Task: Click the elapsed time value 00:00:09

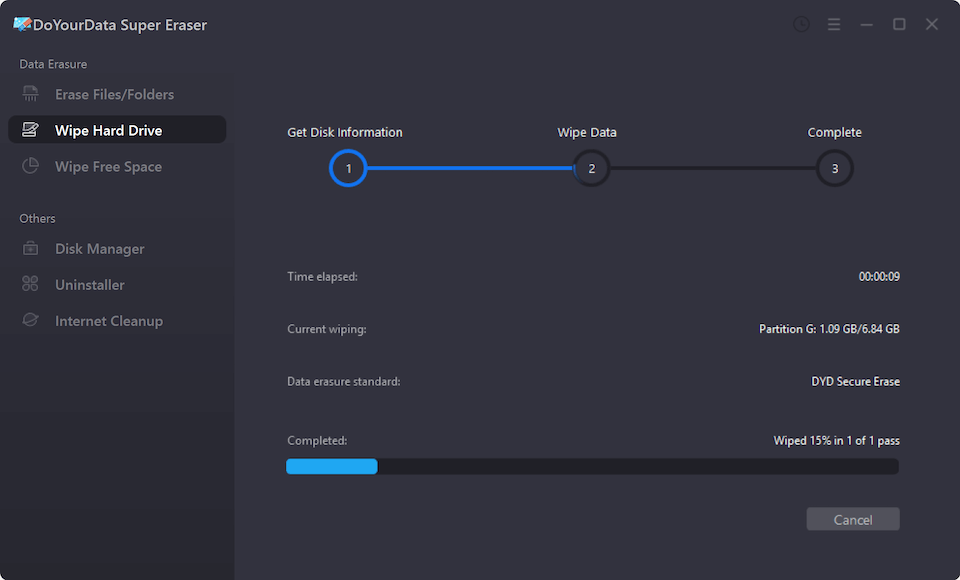Action: click(879, 276)
